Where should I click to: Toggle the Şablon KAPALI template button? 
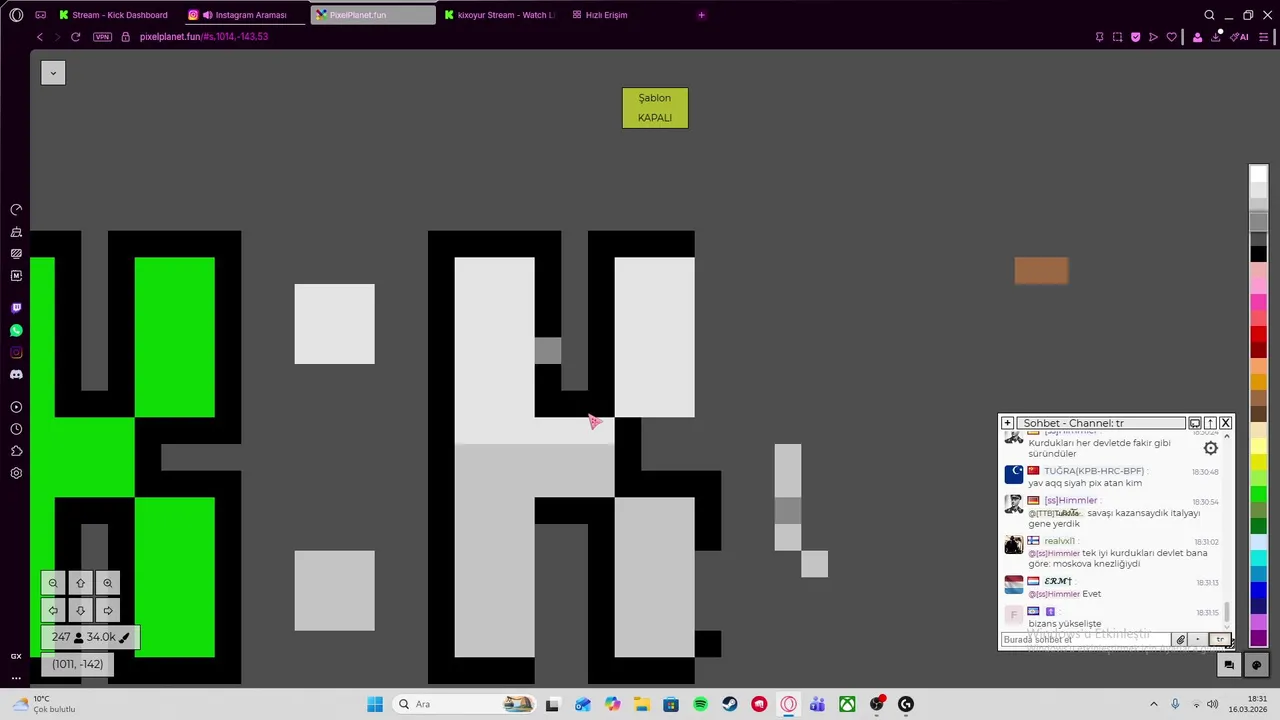click(x=655, y=108)
